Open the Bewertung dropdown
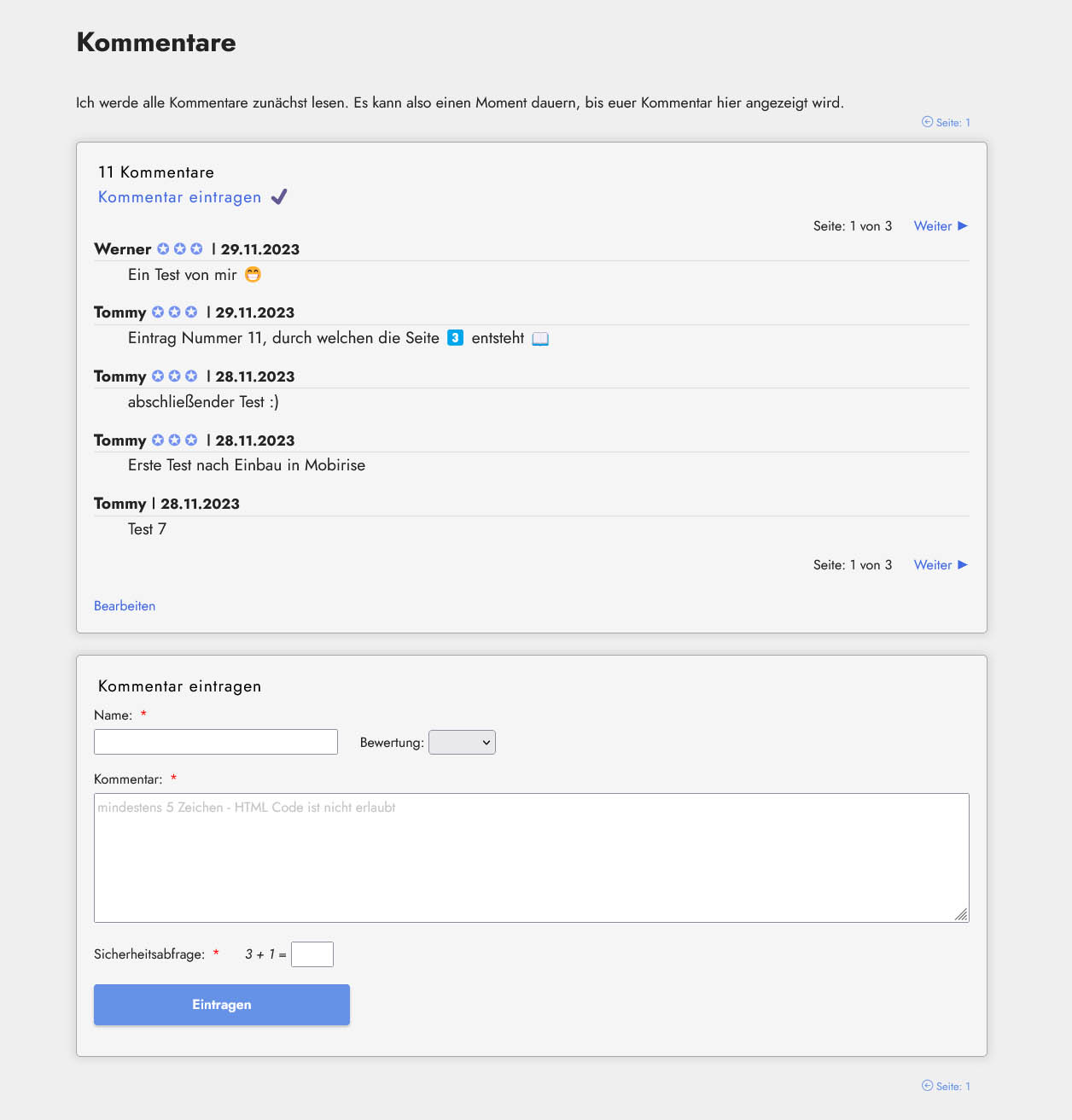1072x1120 pixels. tap(462, 743)
